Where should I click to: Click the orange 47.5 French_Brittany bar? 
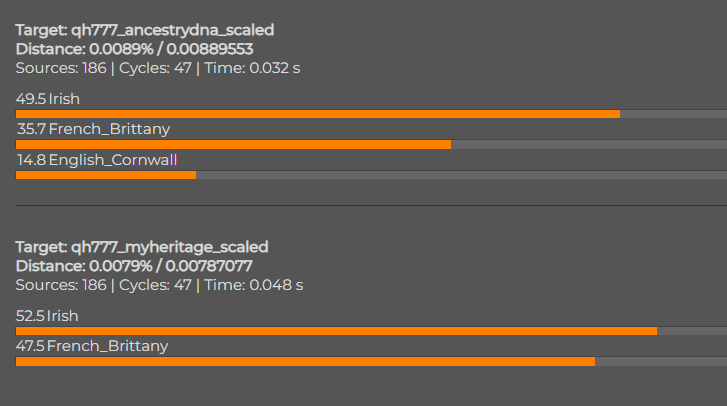pos(305,362)
